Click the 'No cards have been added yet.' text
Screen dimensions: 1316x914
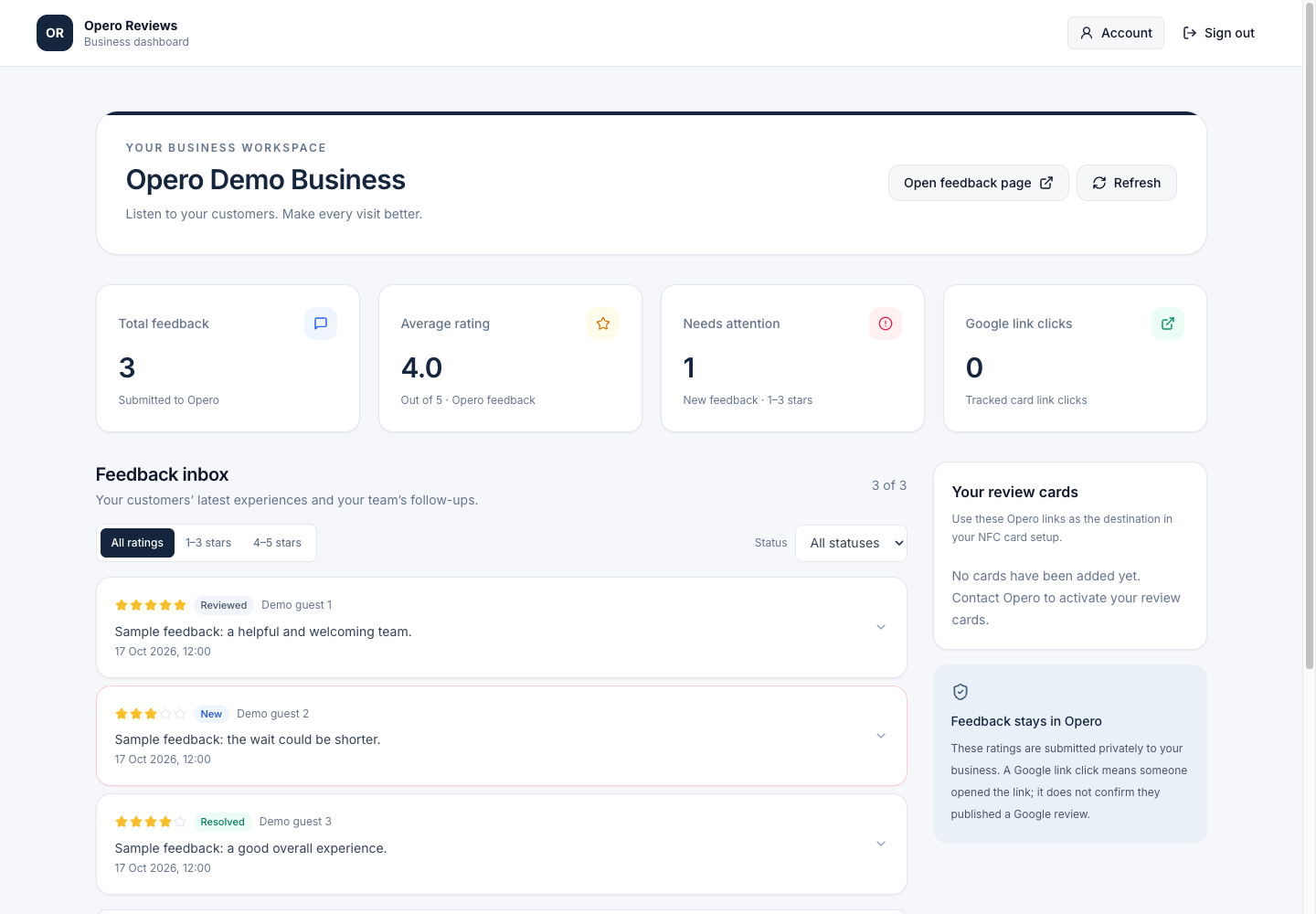click(x=1046, y=576)
